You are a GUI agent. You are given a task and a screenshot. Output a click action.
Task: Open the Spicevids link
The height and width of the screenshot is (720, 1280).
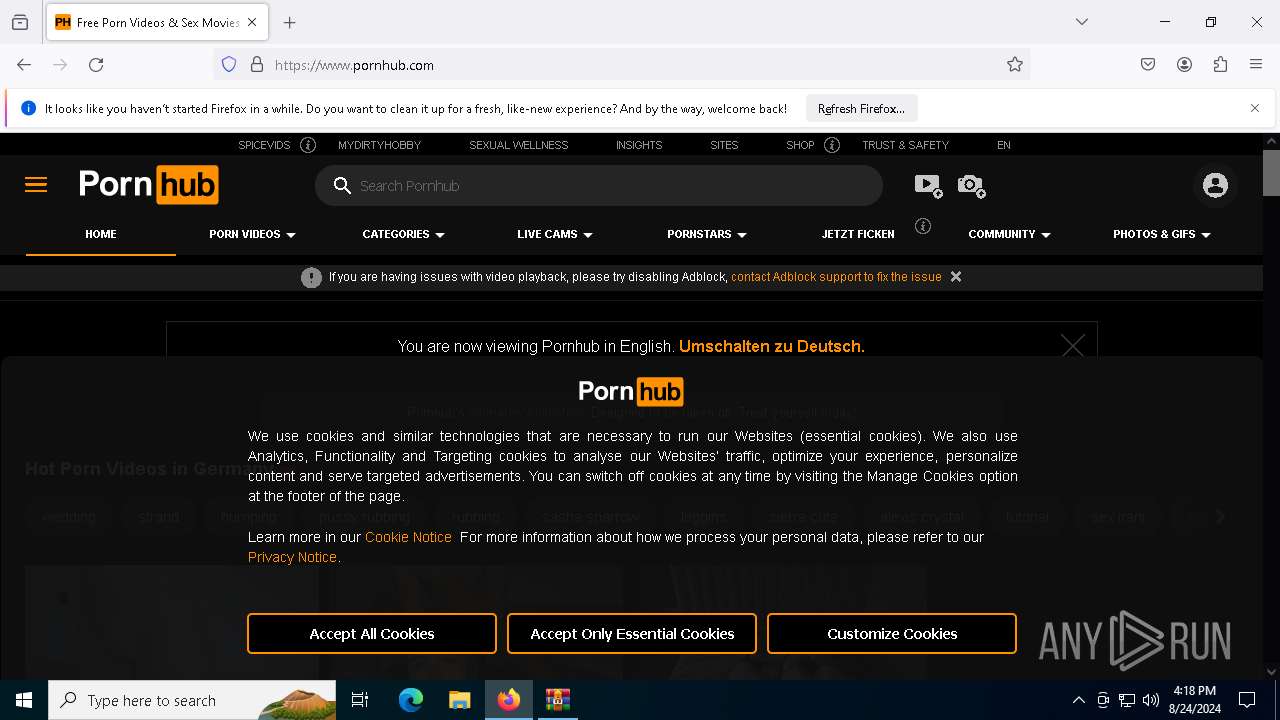click(264, 145)
